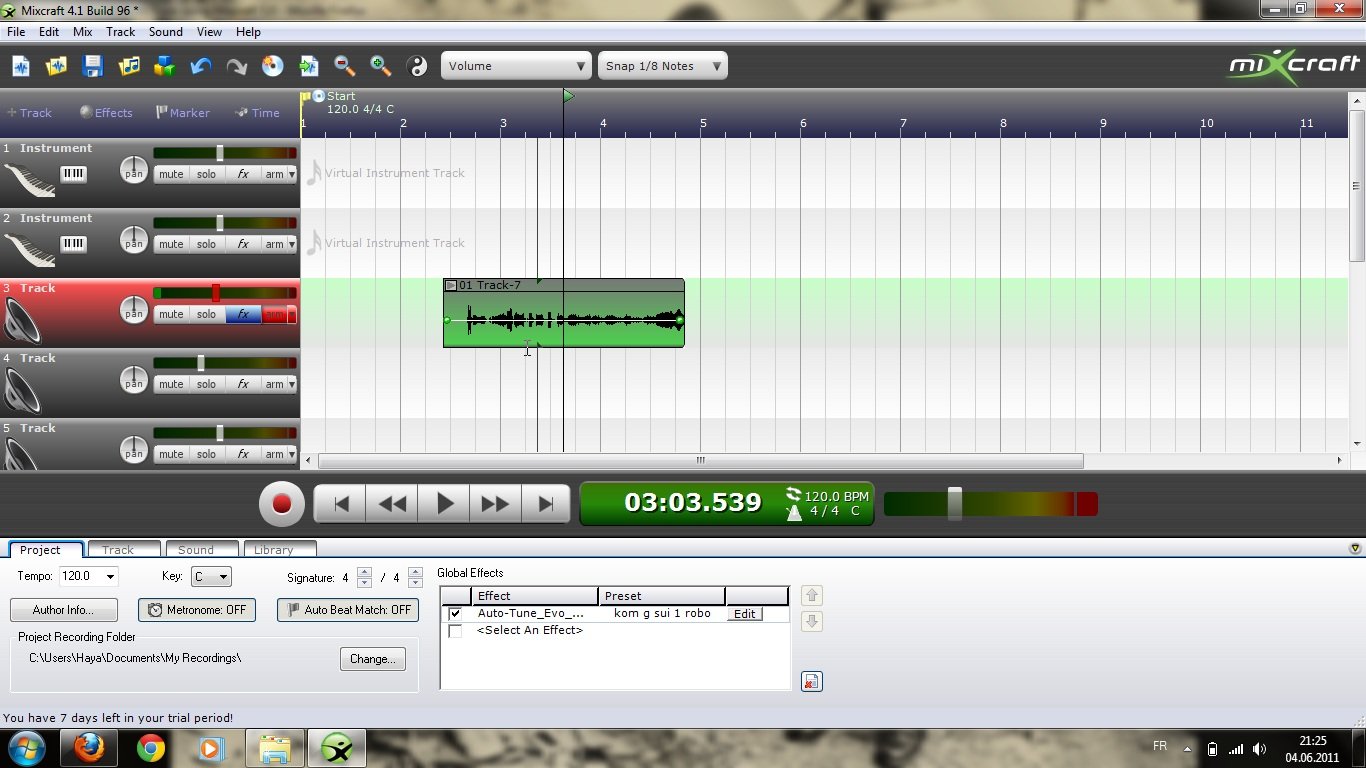Open the Key dropdown set to C
Screen dimensions: 1366x768
click(211, 577)
